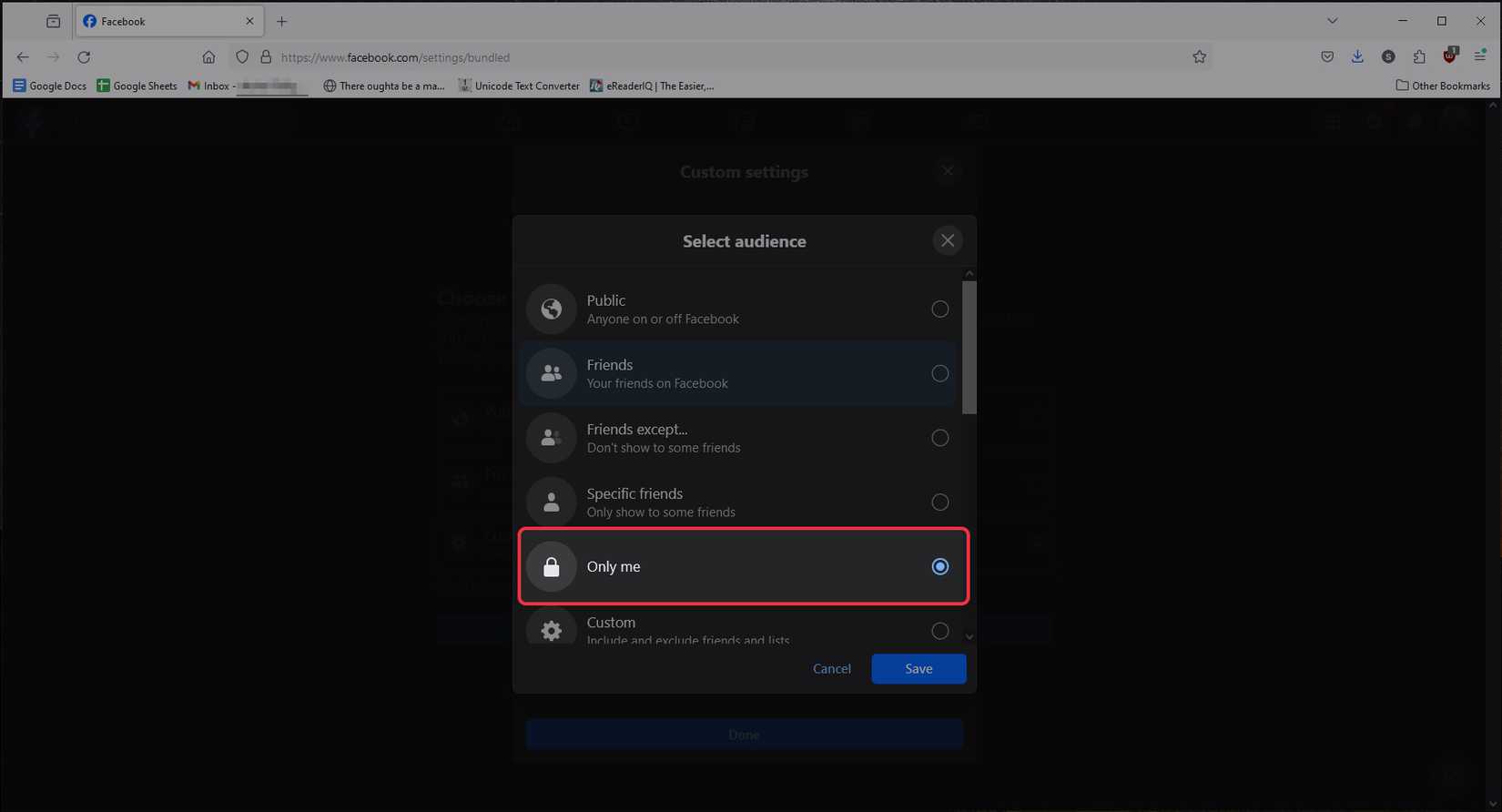This screenshot has height=812, width=1502.
Task: Click the Done button behind the dialog
Action: [745, 735]
